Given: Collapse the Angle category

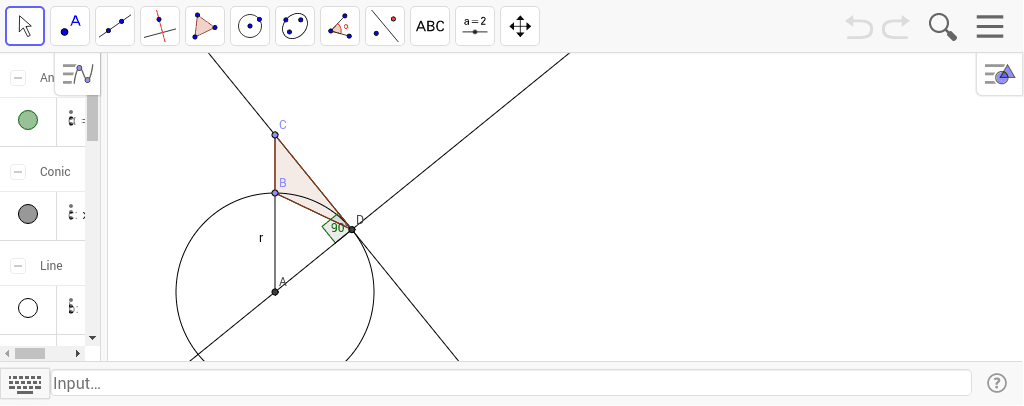Looking at the screenshot, I should (18, 78).
